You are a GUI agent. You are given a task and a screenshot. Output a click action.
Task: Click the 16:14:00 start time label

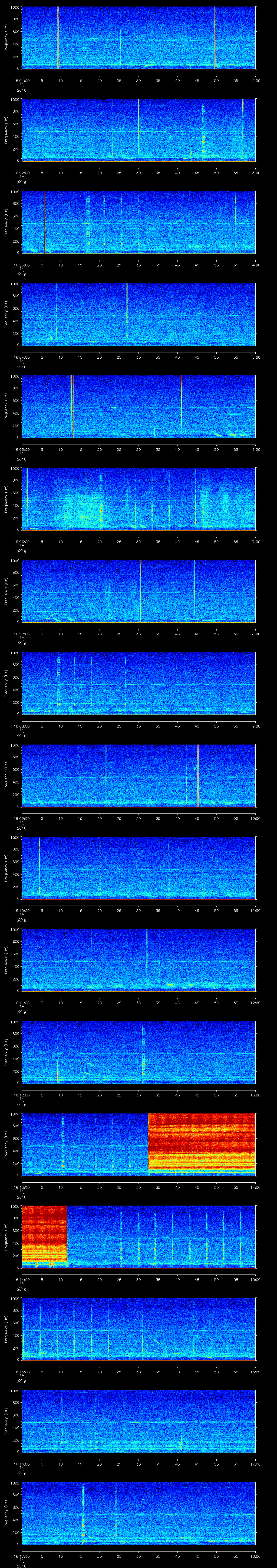click(21, 1279)
